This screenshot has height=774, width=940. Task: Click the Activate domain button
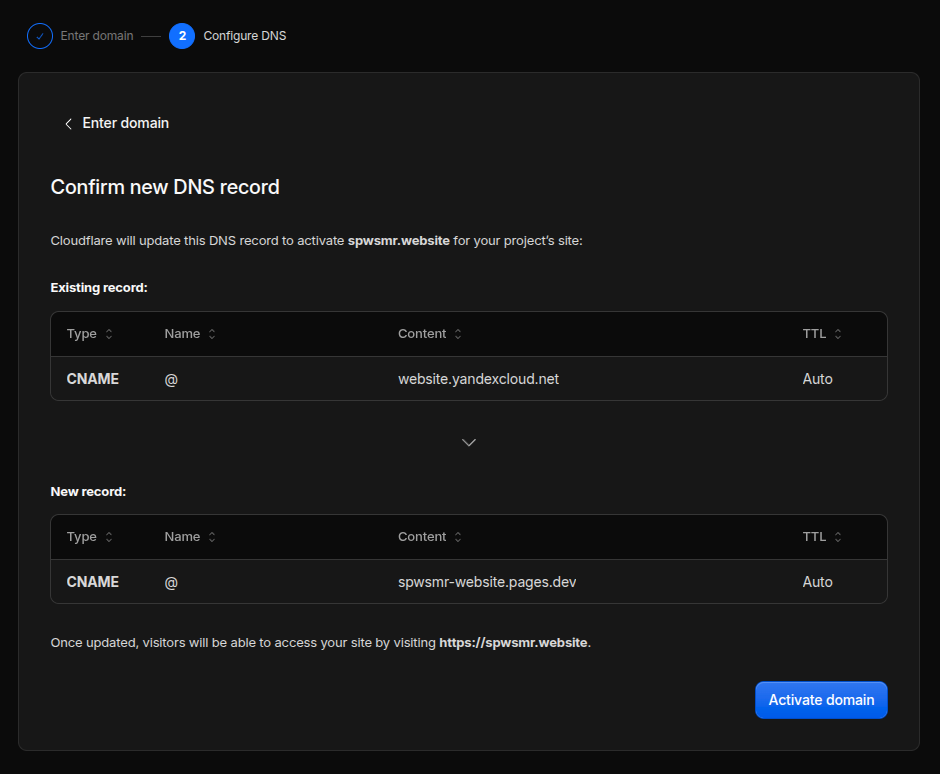pos(821,700)
